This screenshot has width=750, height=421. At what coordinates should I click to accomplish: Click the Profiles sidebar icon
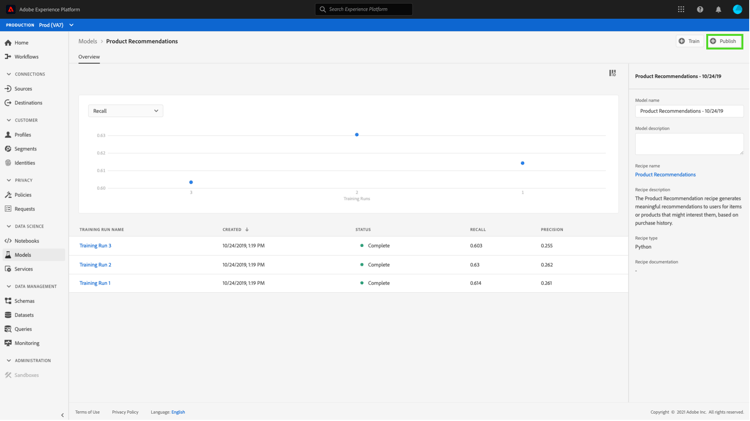click(8, 134)
